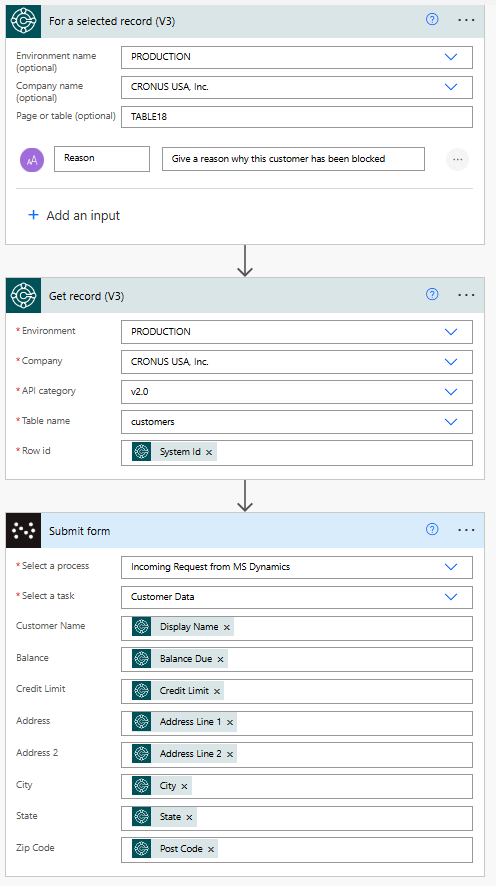Open help for the Get record (V3) step

(x=432, y=294)
